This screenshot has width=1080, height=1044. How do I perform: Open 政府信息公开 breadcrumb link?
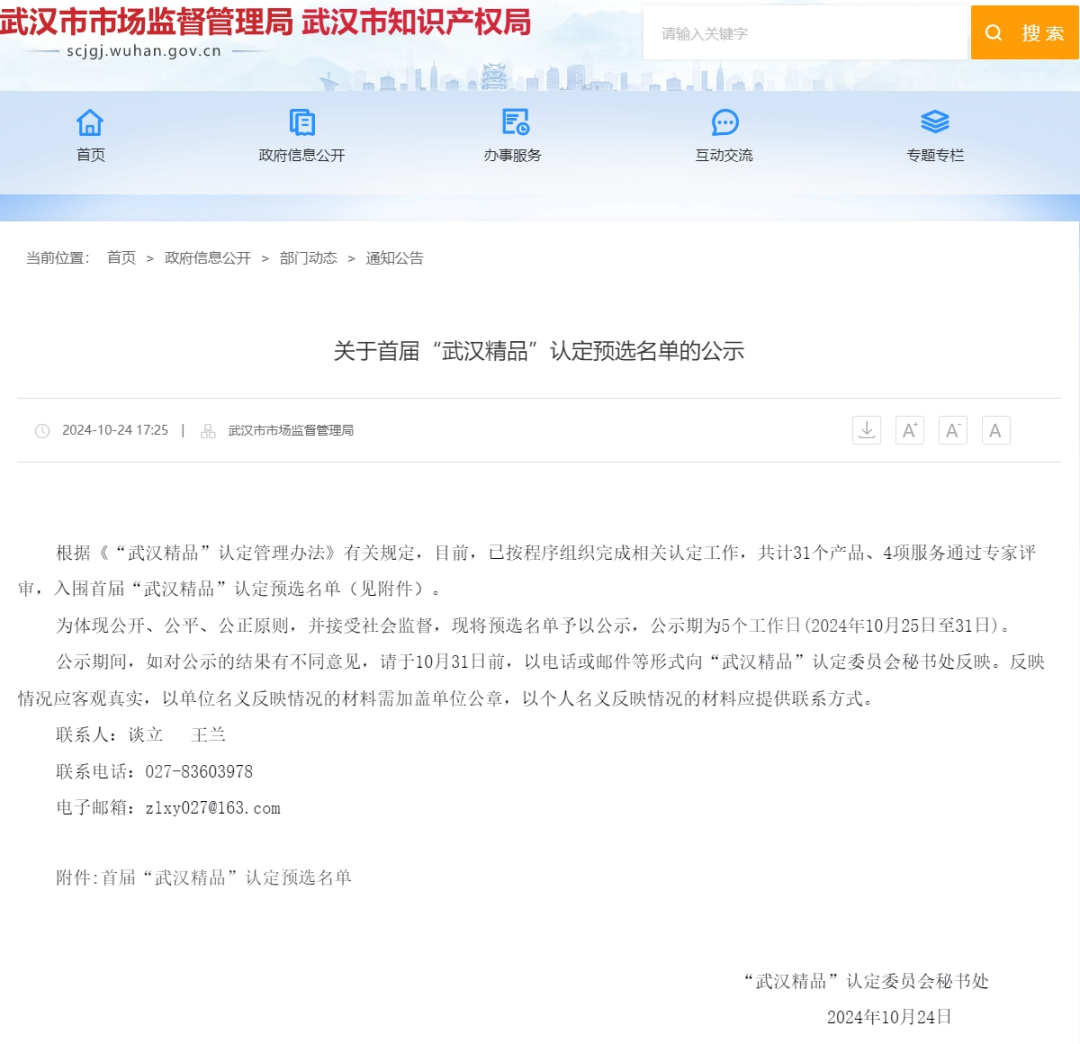coord(208,258)
